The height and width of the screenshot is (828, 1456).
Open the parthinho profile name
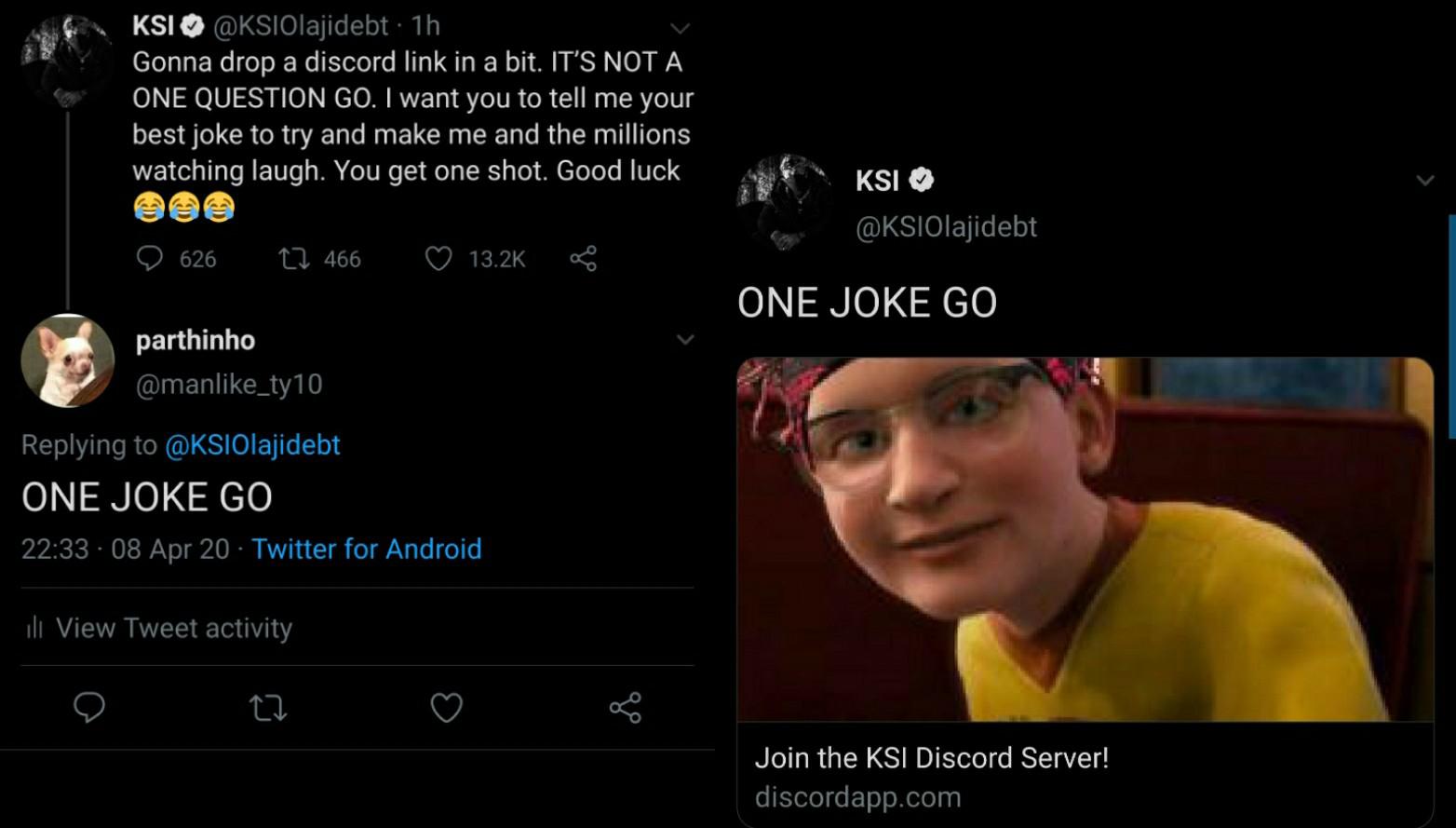coord(195,340)
